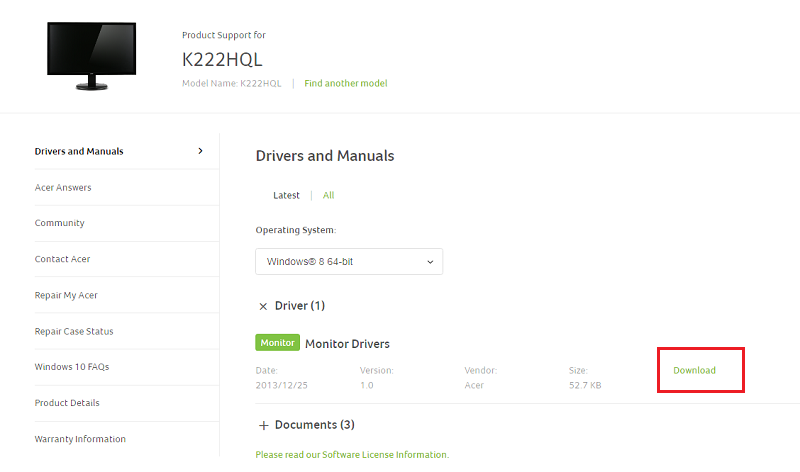Click the K222HQL product heading

222,60
